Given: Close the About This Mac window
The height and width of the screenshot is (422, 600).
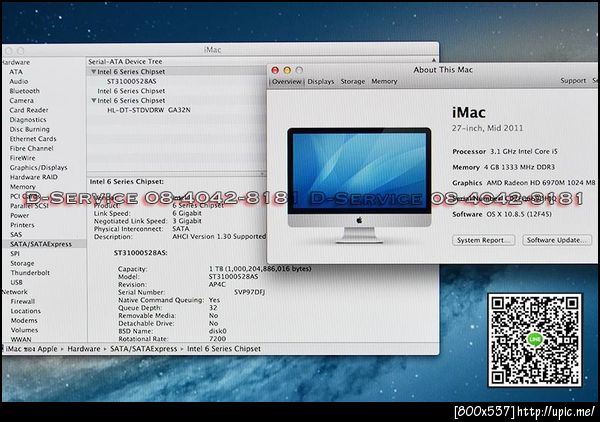Looking at the screenshot, I should (x=275, y=70).
